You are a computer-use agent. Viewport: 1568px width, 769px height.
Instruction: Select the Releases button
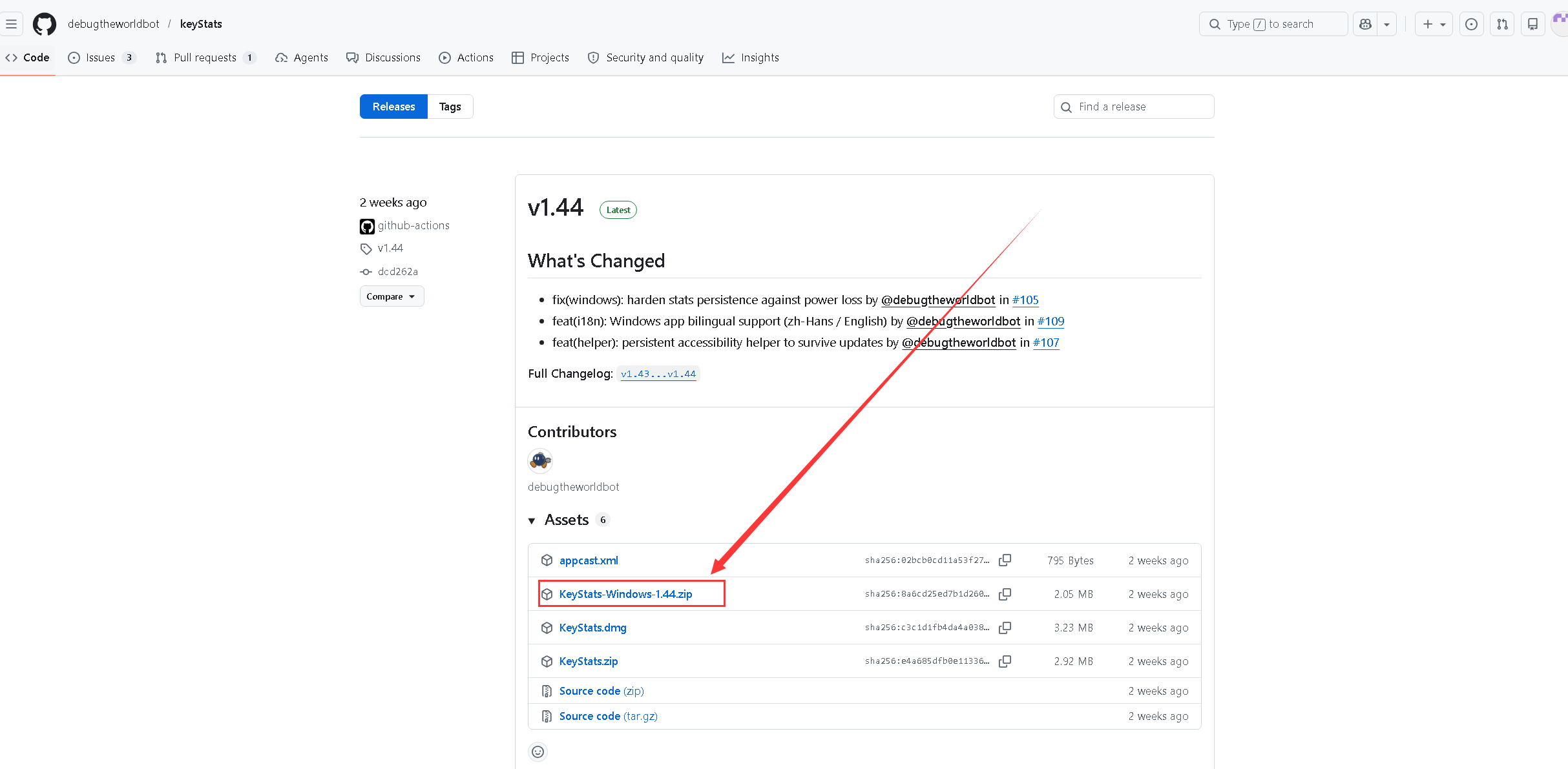(x=393, y=107)
